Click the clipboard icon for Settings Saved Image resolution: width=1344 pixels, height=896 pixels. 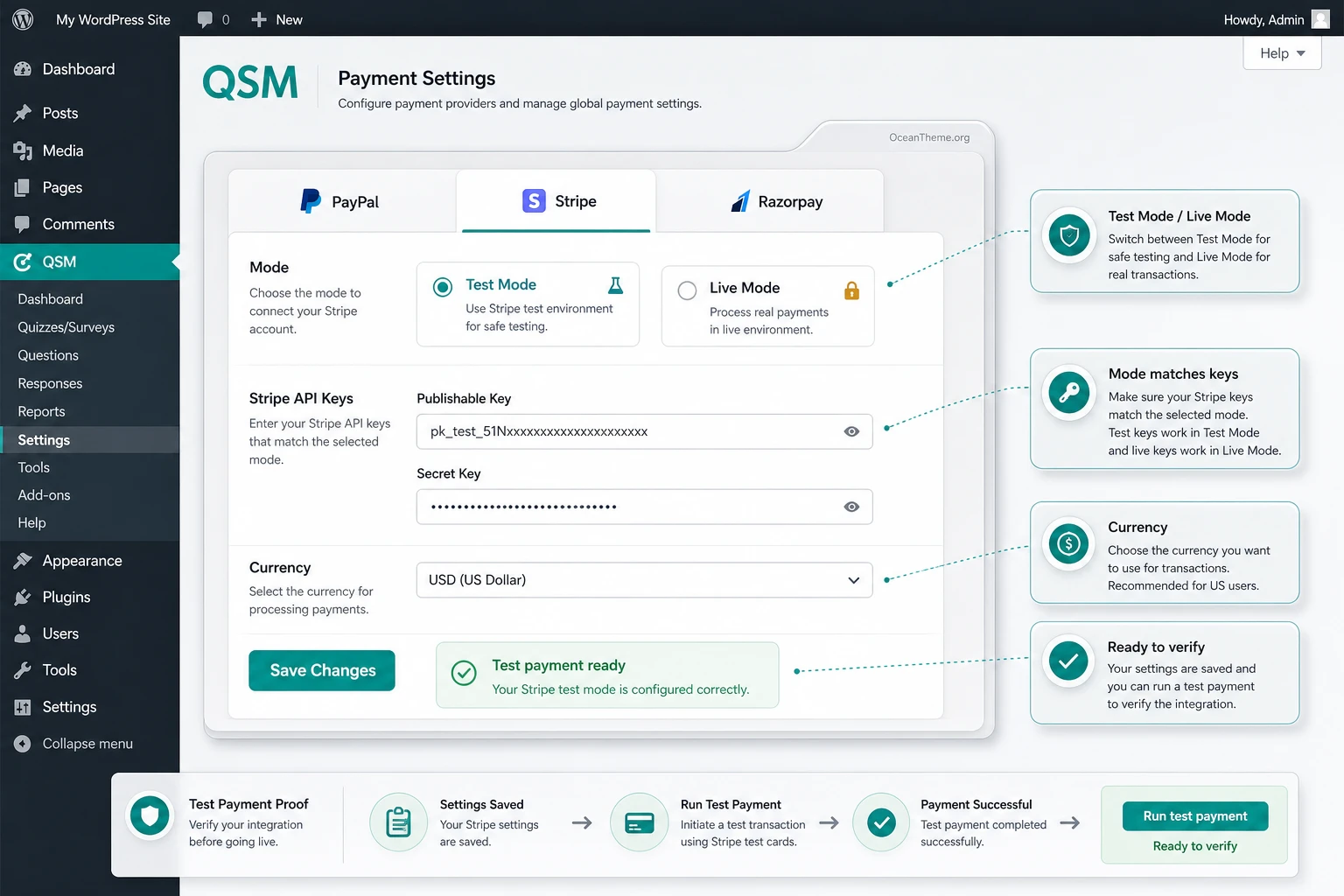(x=398, y=822)
